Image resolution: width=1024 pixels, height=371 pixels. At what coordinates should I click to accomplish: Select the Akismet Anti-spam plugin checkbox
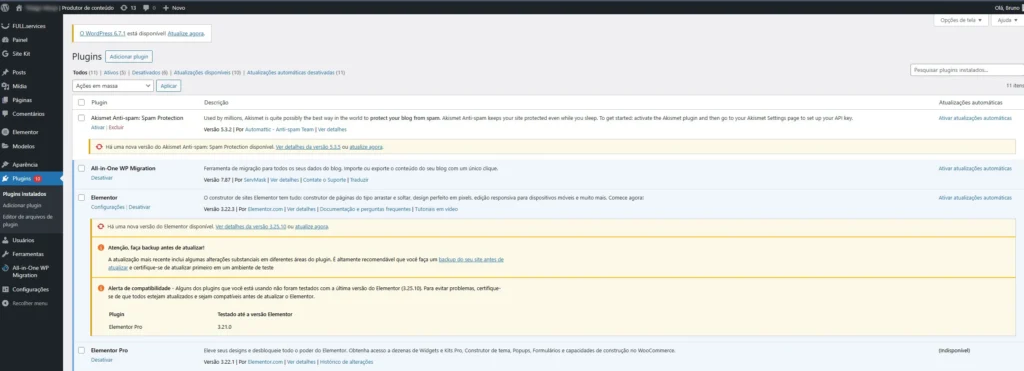82,118
